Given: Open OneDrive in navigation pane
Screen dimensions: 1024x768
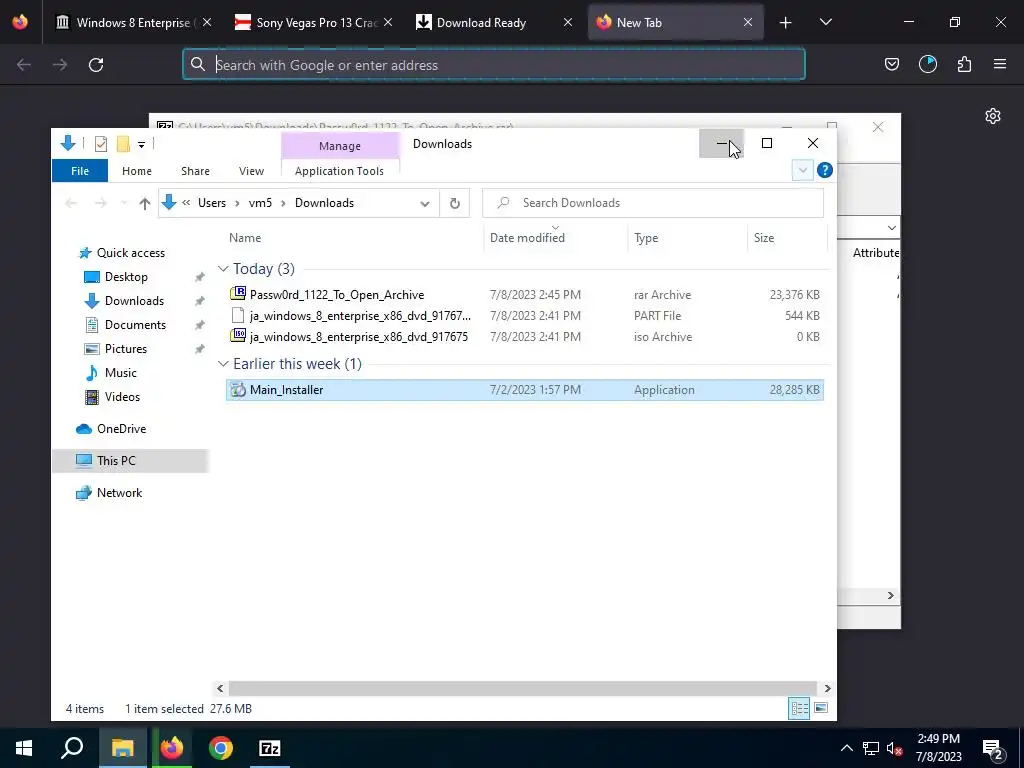Looking at the screenshot, I should 121,429.
